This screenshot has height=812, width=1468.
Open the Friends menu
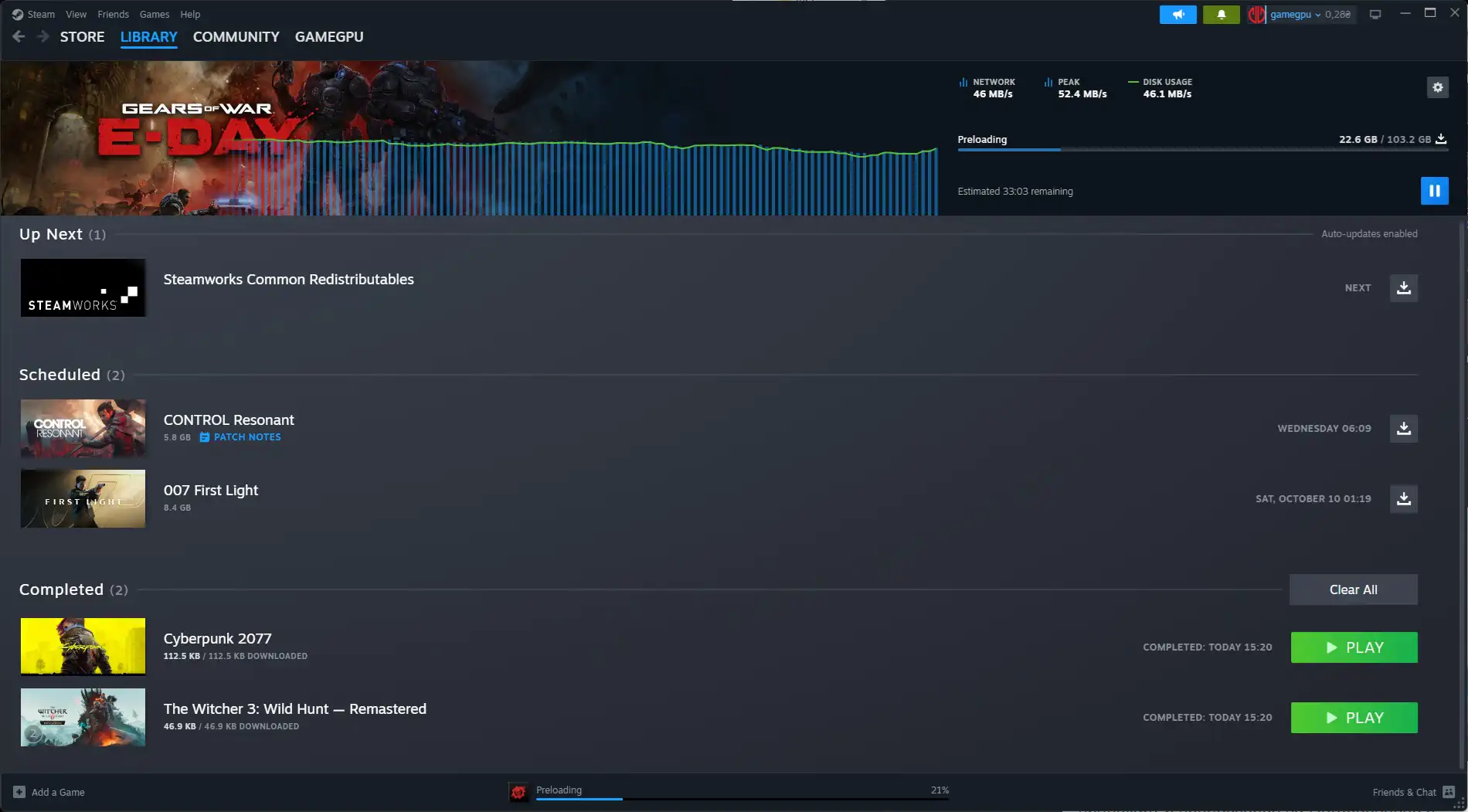113,14
